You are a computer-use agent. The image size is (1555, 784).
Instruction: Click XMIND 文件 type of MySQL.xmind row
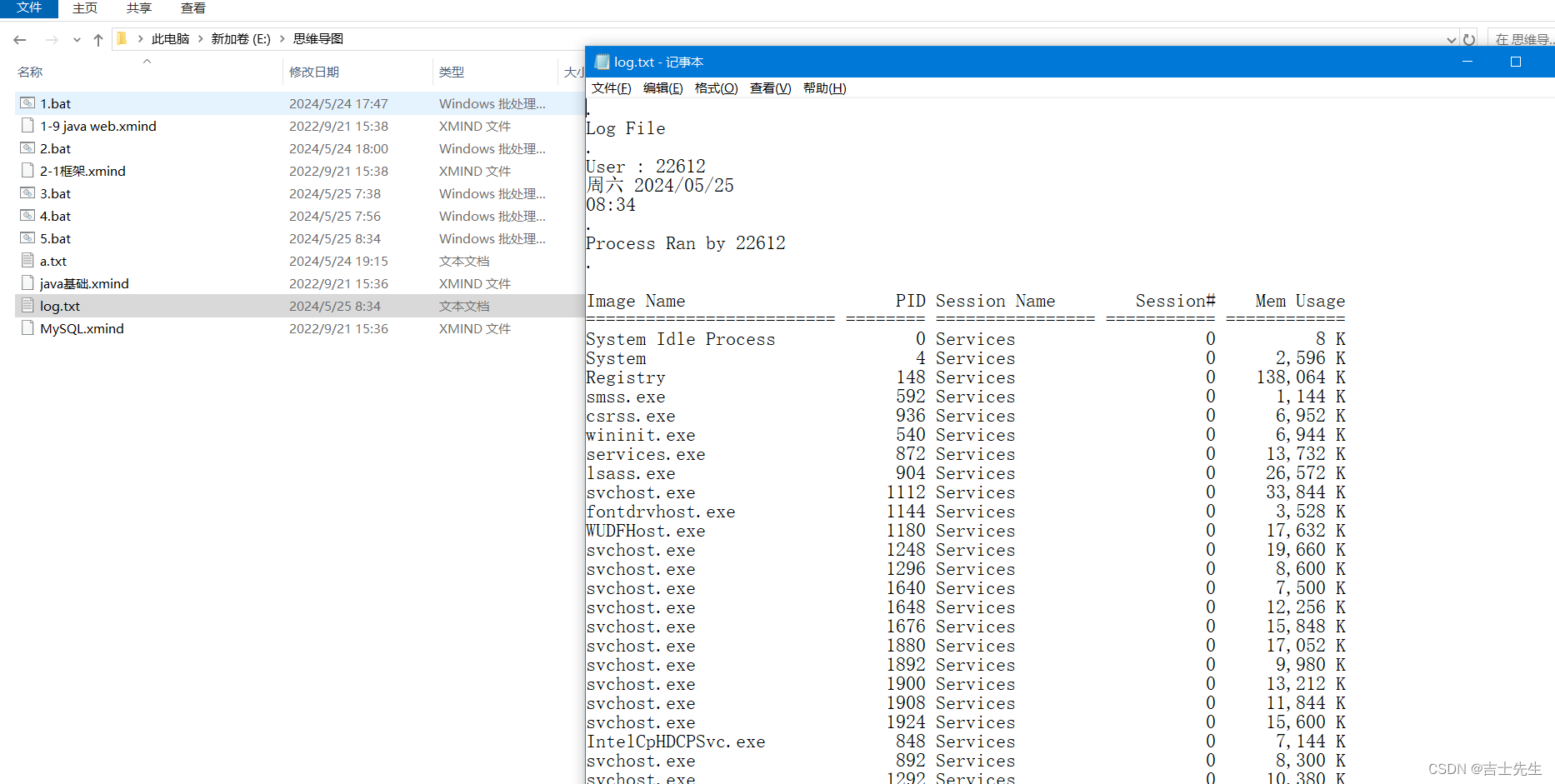(x=475, y=328)
